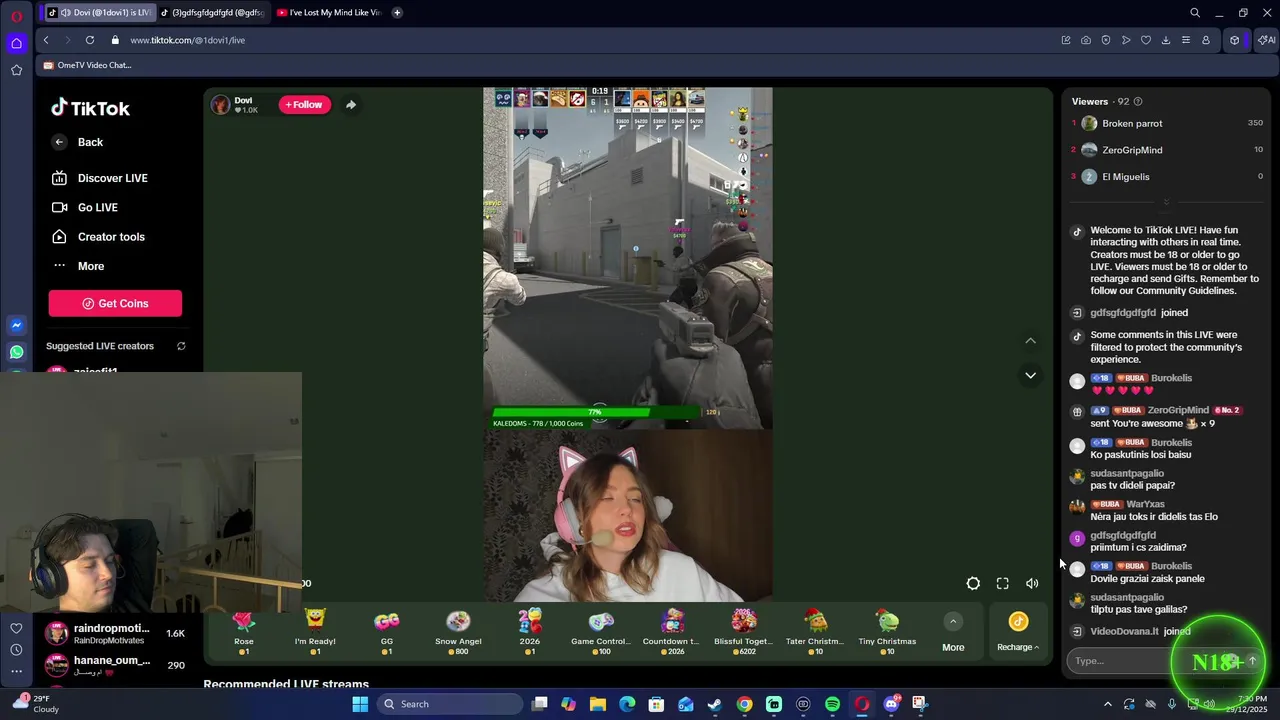
Task: Open Windows Start menu
Action: tap(360, 704)
